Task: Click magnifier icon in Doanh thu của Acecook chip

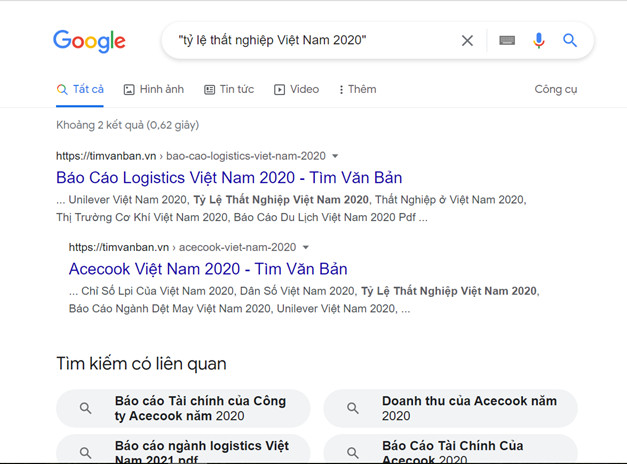Action: [353, 408]
